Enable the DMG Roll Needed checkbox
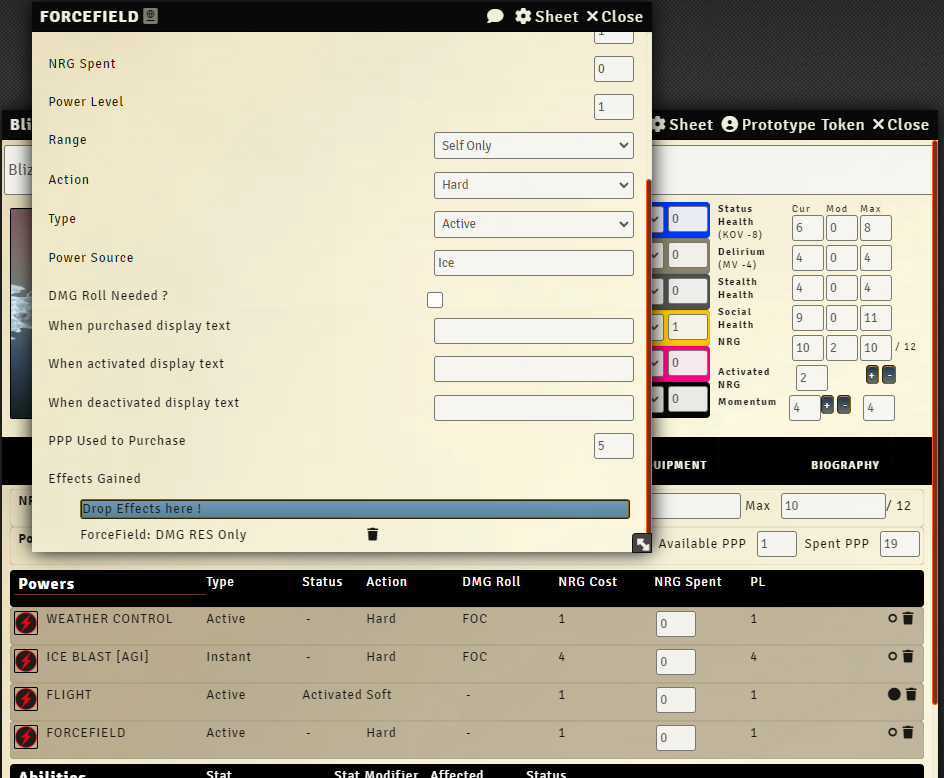This screenshot has width=944, height=778. (435, 300)
